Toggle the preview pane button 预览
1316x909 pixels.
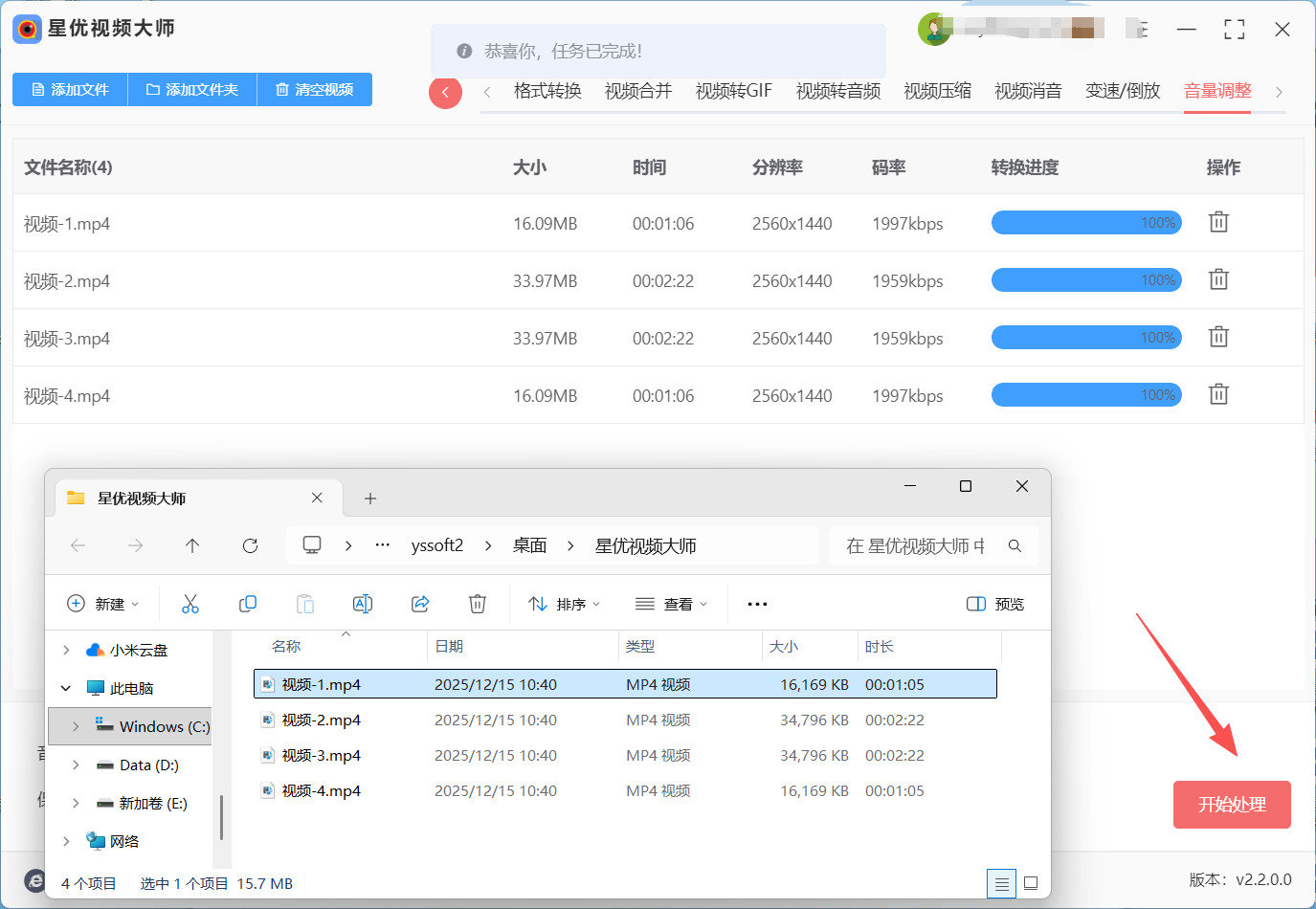(x=995, y=604)
